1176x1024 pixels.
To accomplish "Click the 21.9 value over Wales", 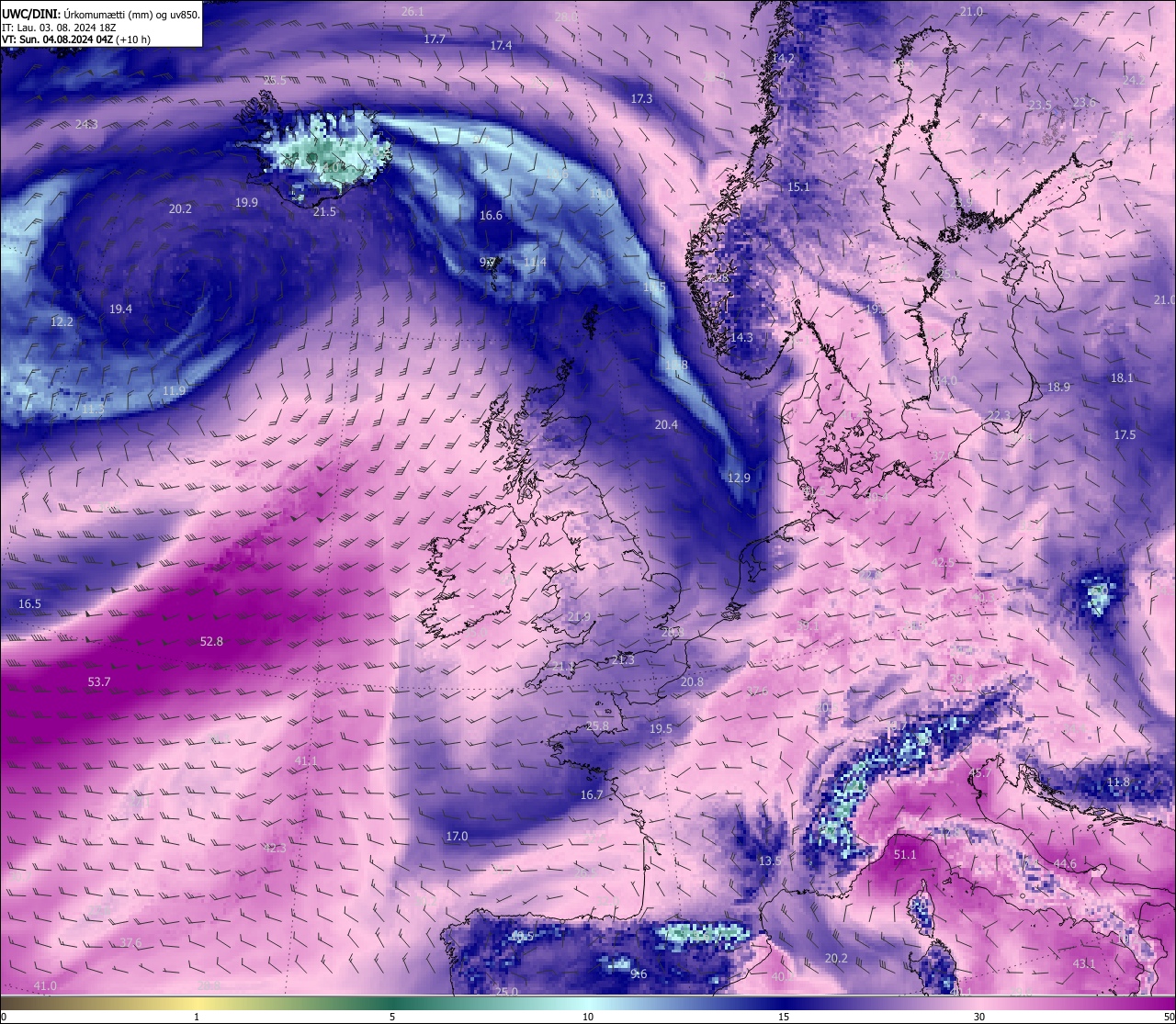I will click(579, 616).
